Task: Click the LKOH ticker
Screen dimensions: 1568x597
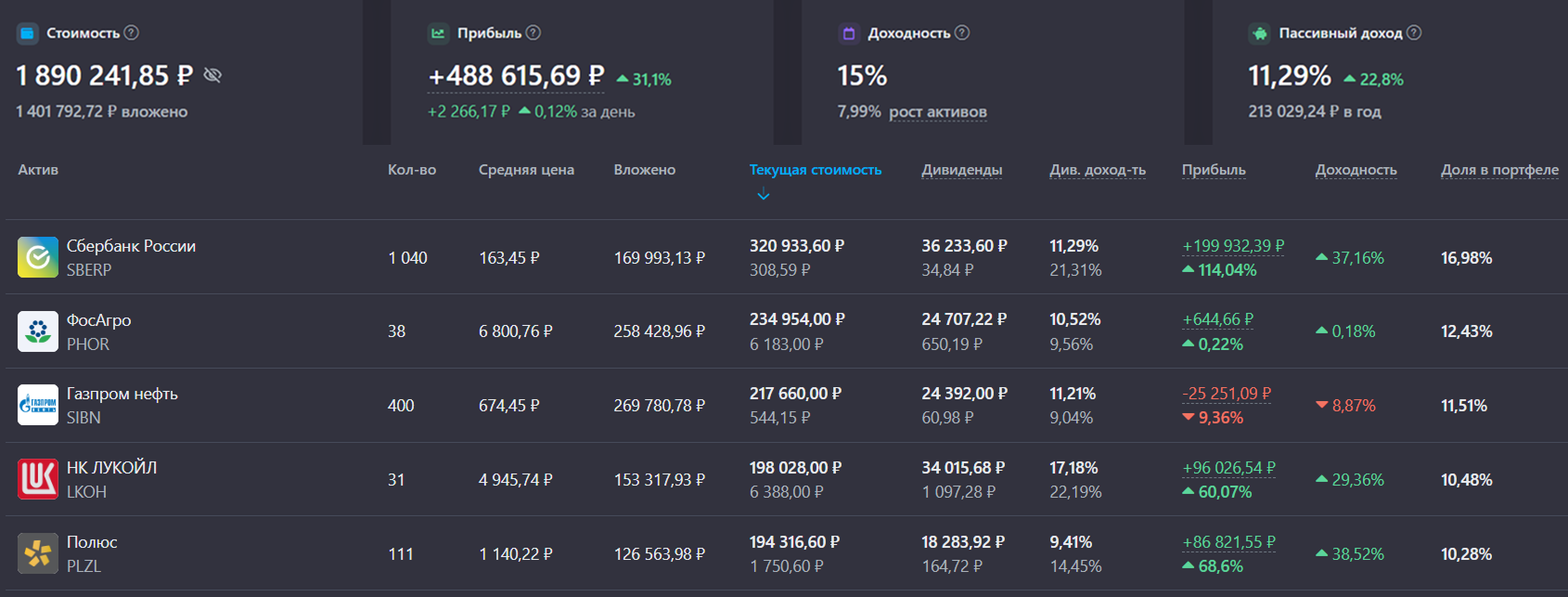Action: (x=86, y=492)
